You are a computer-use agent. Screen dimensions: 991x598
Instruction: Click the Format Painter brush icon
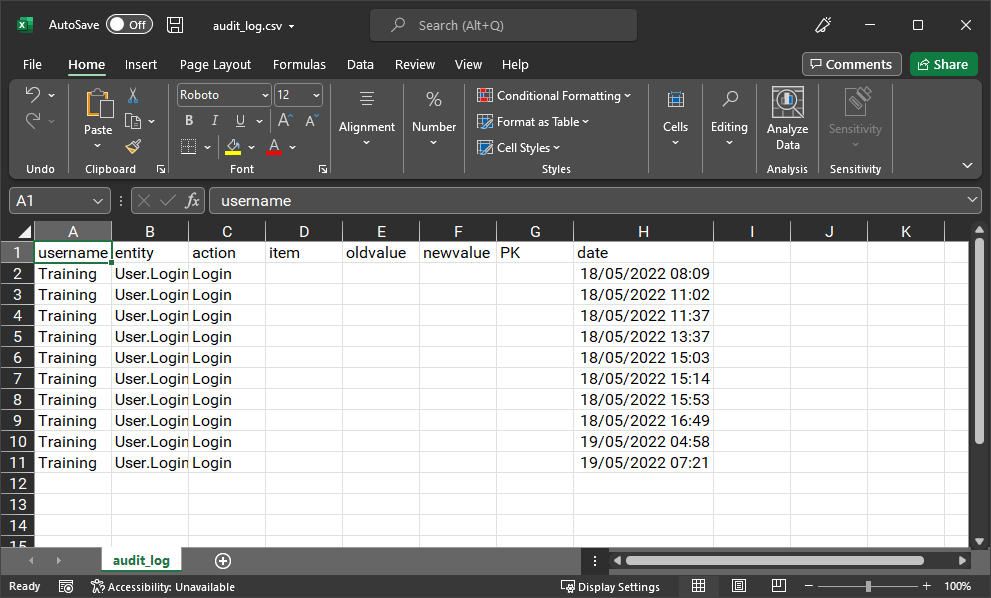point(133,147)
